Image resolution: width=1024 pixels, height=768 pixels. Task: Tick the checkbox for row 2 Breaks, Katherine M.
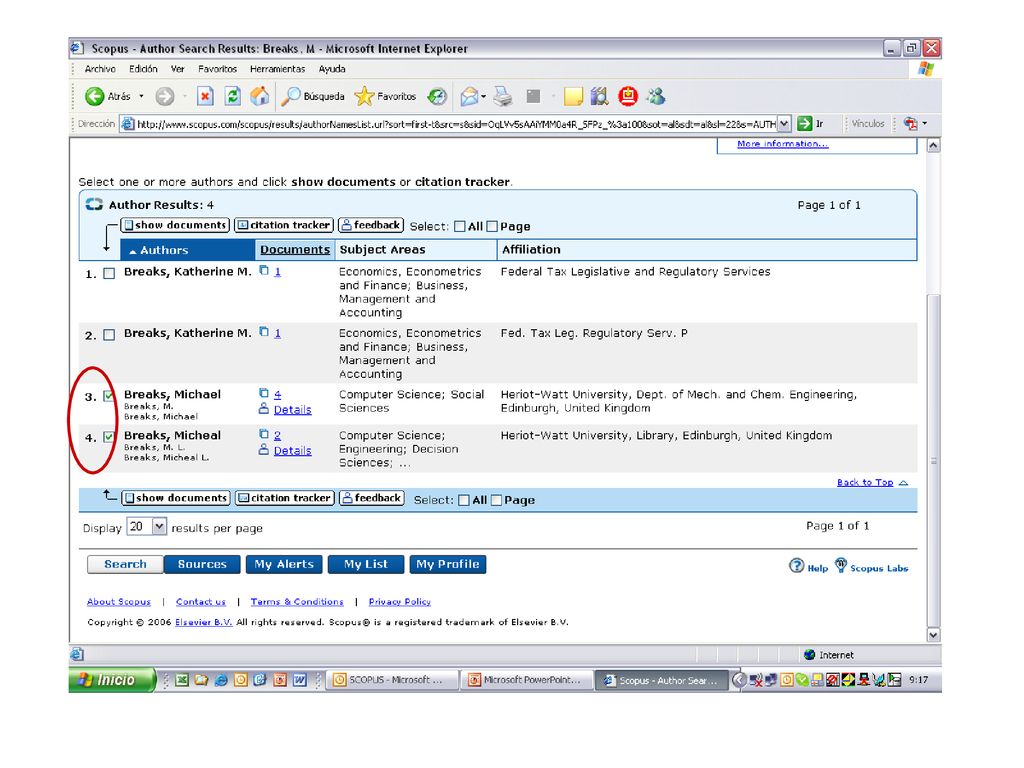[109, 335]
